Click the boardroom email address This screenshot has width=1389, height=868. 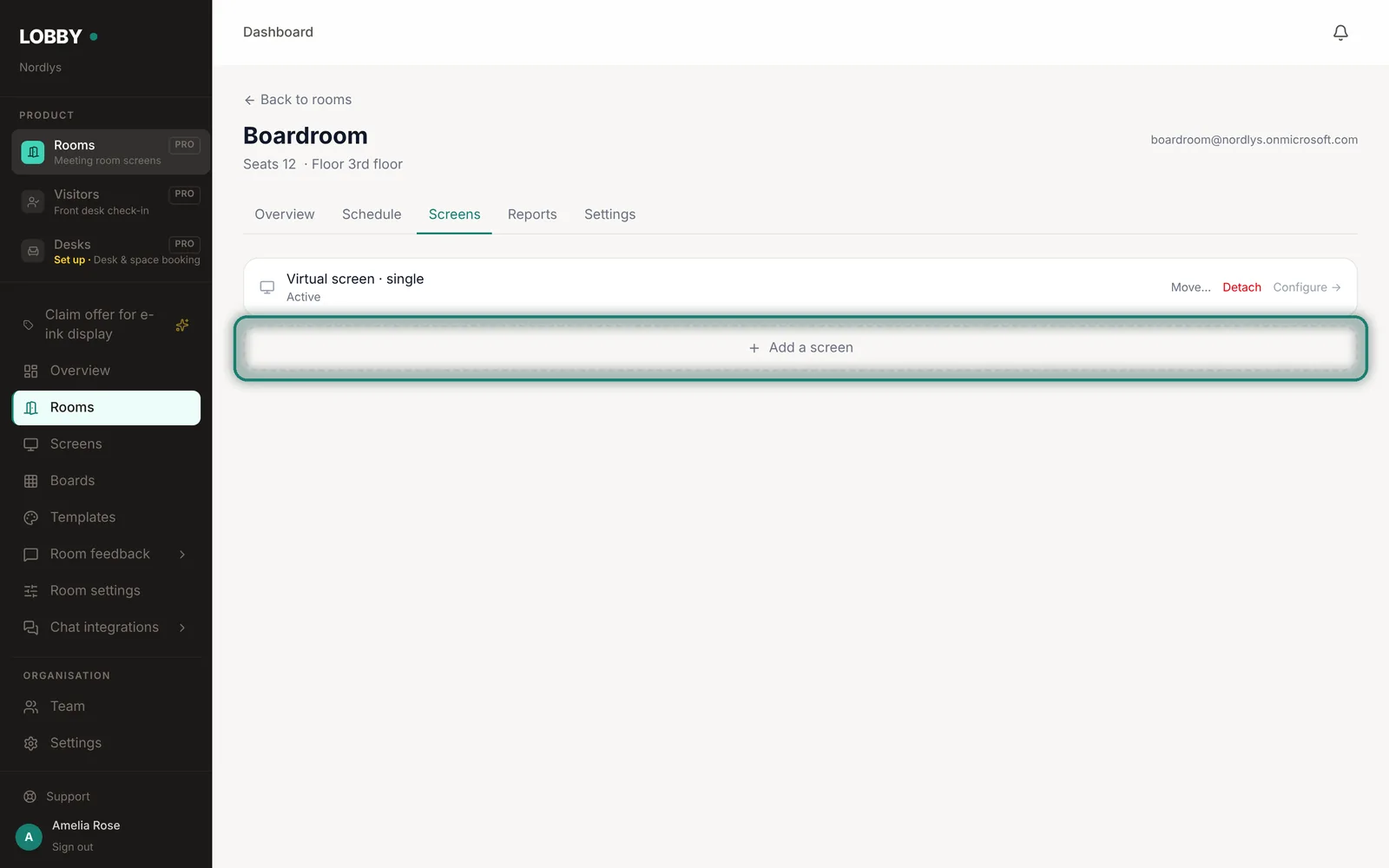point(1254,140)
